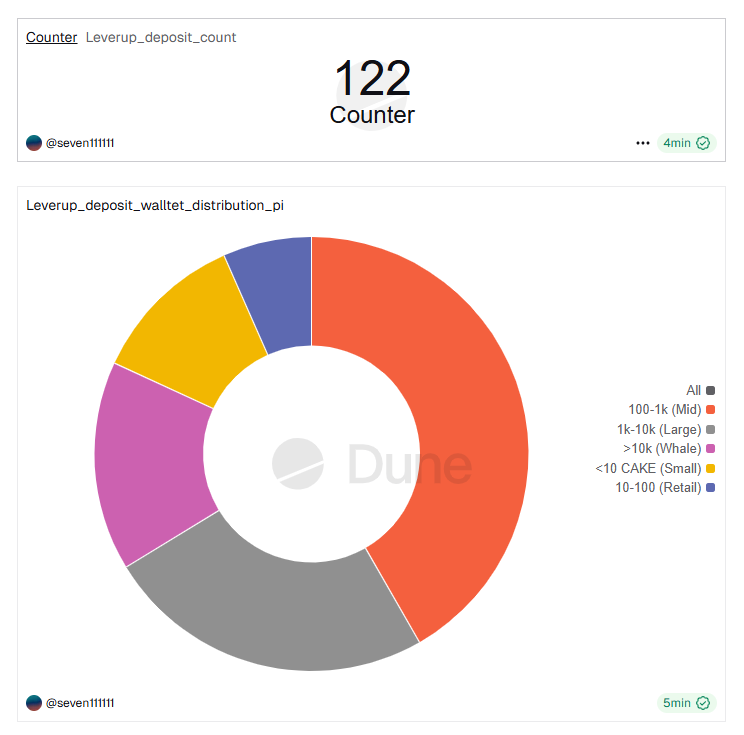The width and height of the screenshot is (744, 735).
Task: Click the author avatar in the pie chart panel
Action: click(x=34, y=703)
